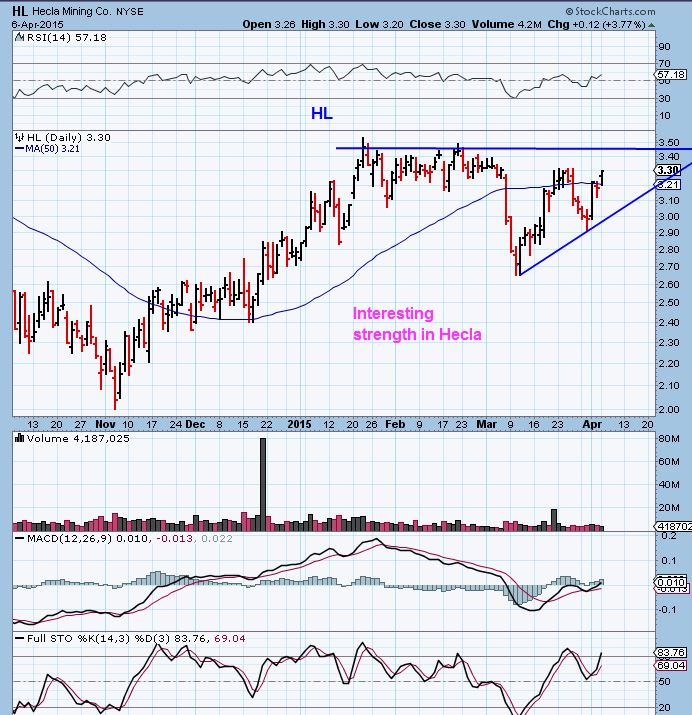Click the 3.21 moving average tag on axis
Screen dimensions: 692x715
coord(668,185)
